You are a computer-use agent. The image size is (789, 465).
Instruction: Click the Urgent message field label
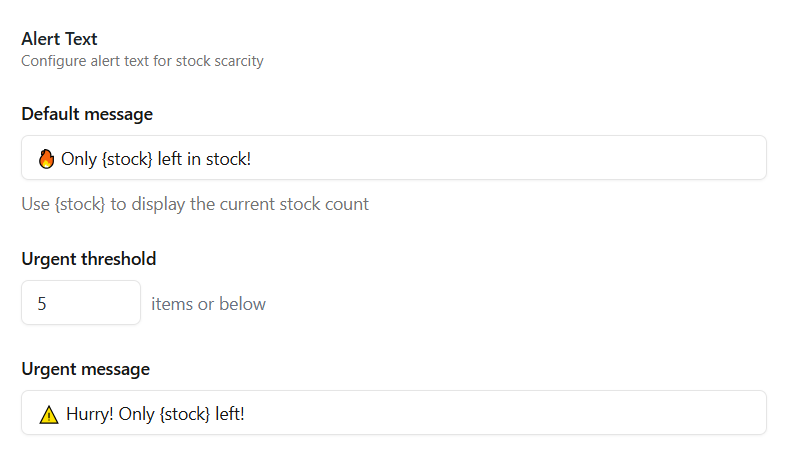point(86,369)
